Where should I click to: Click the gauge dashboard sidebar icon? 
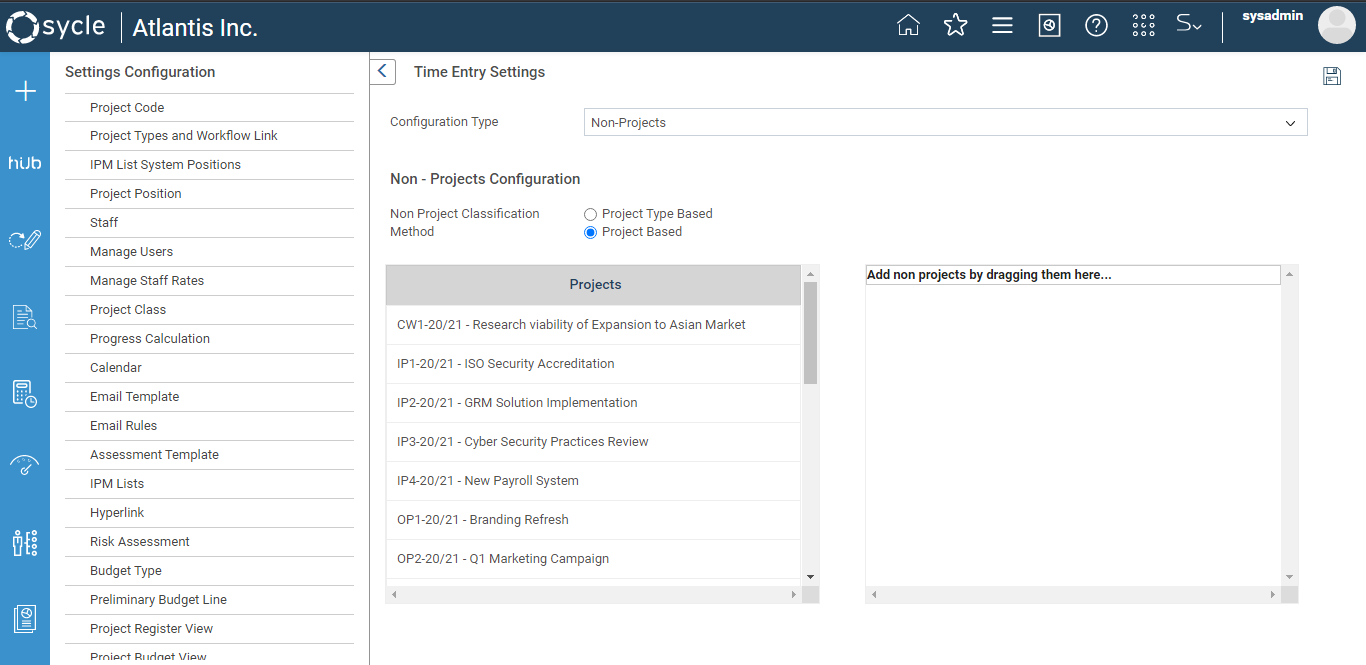click(x=25, y=465)
